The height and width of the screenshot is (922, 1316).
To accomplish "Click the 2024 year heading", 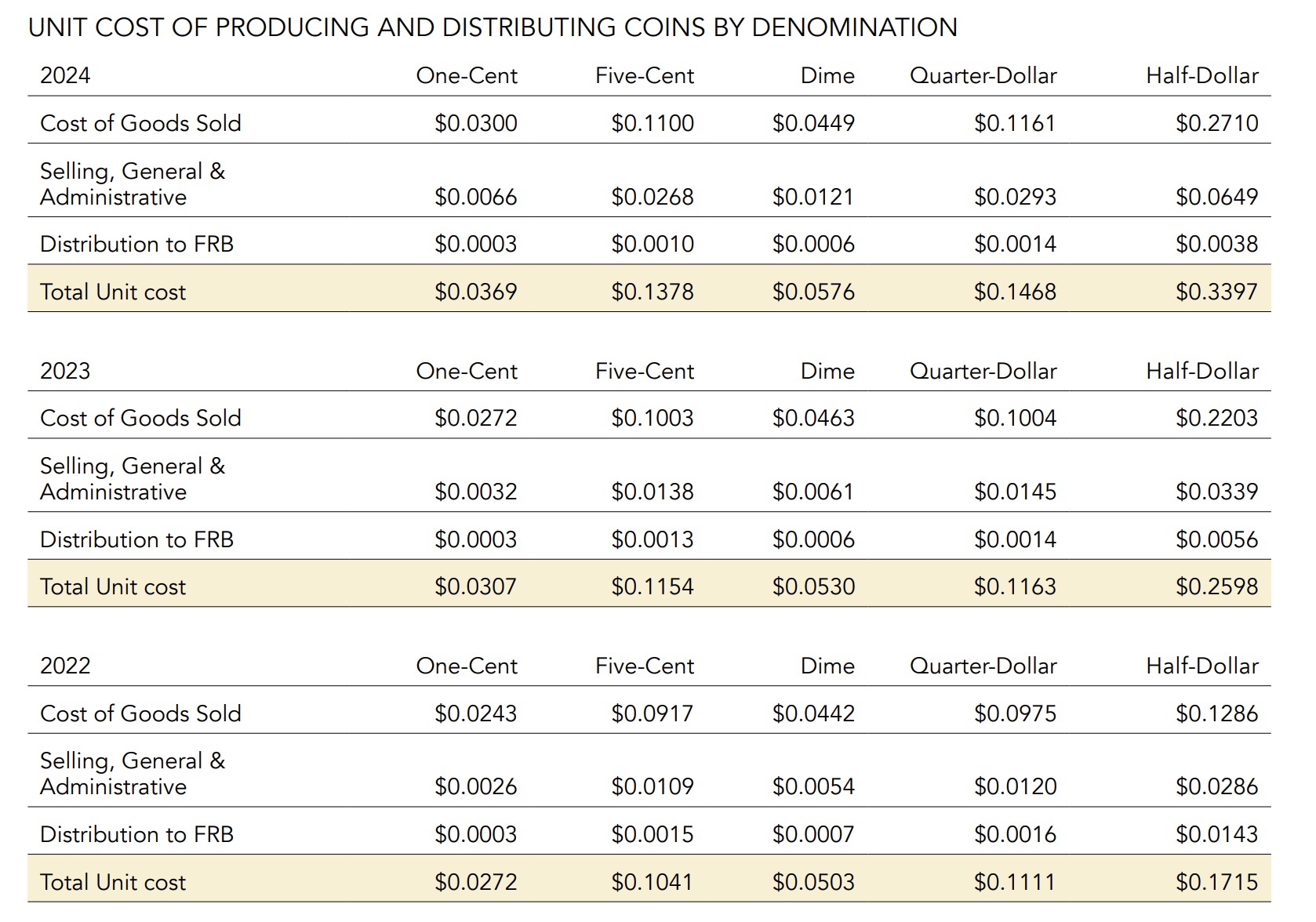I will point(65,75).
